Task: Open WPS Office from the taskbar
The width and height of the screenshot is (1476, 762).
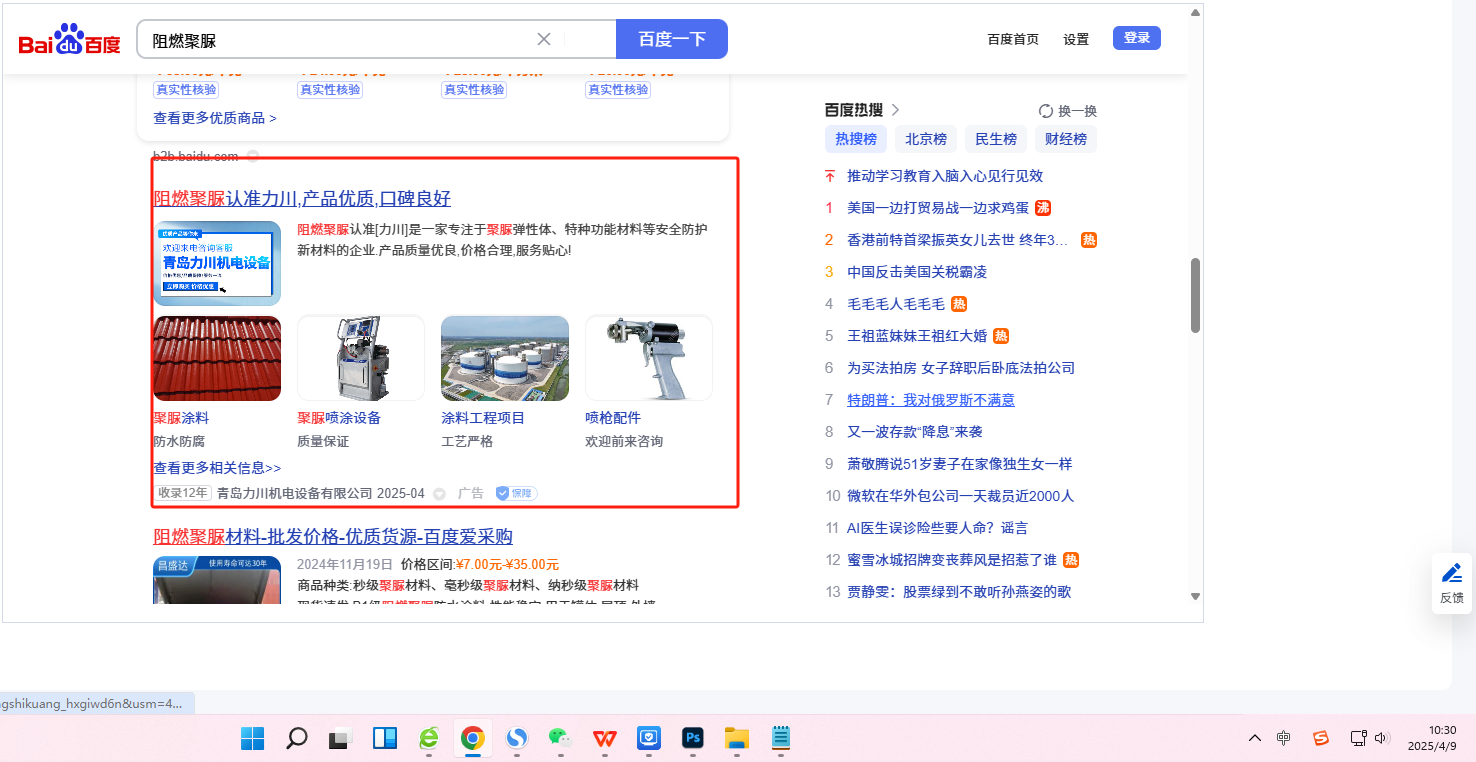Action: [x=604, y=738]
